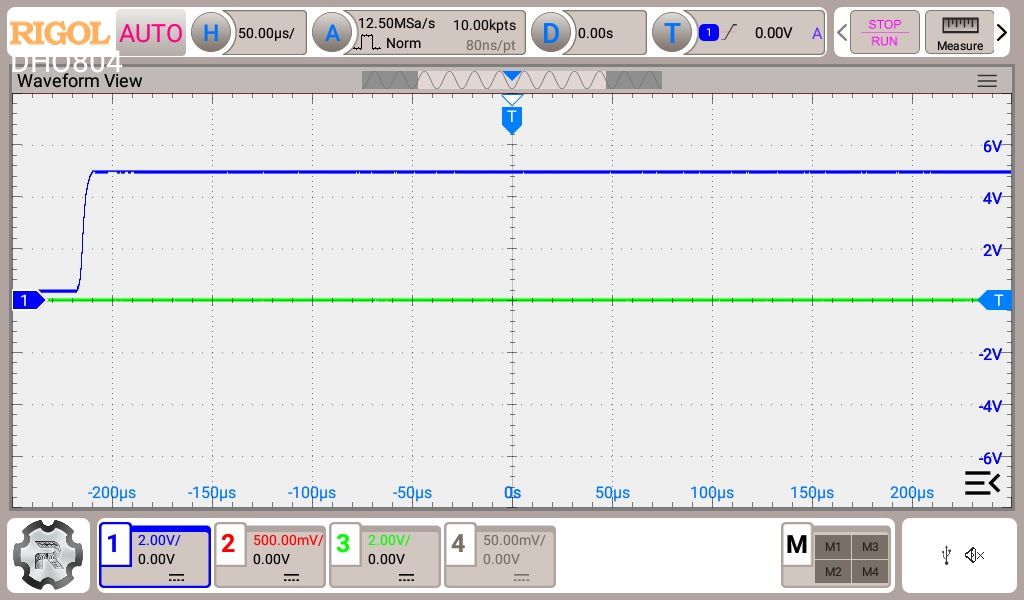
Task: Open the Measure ruler icon
Action: tap(959, 33)
